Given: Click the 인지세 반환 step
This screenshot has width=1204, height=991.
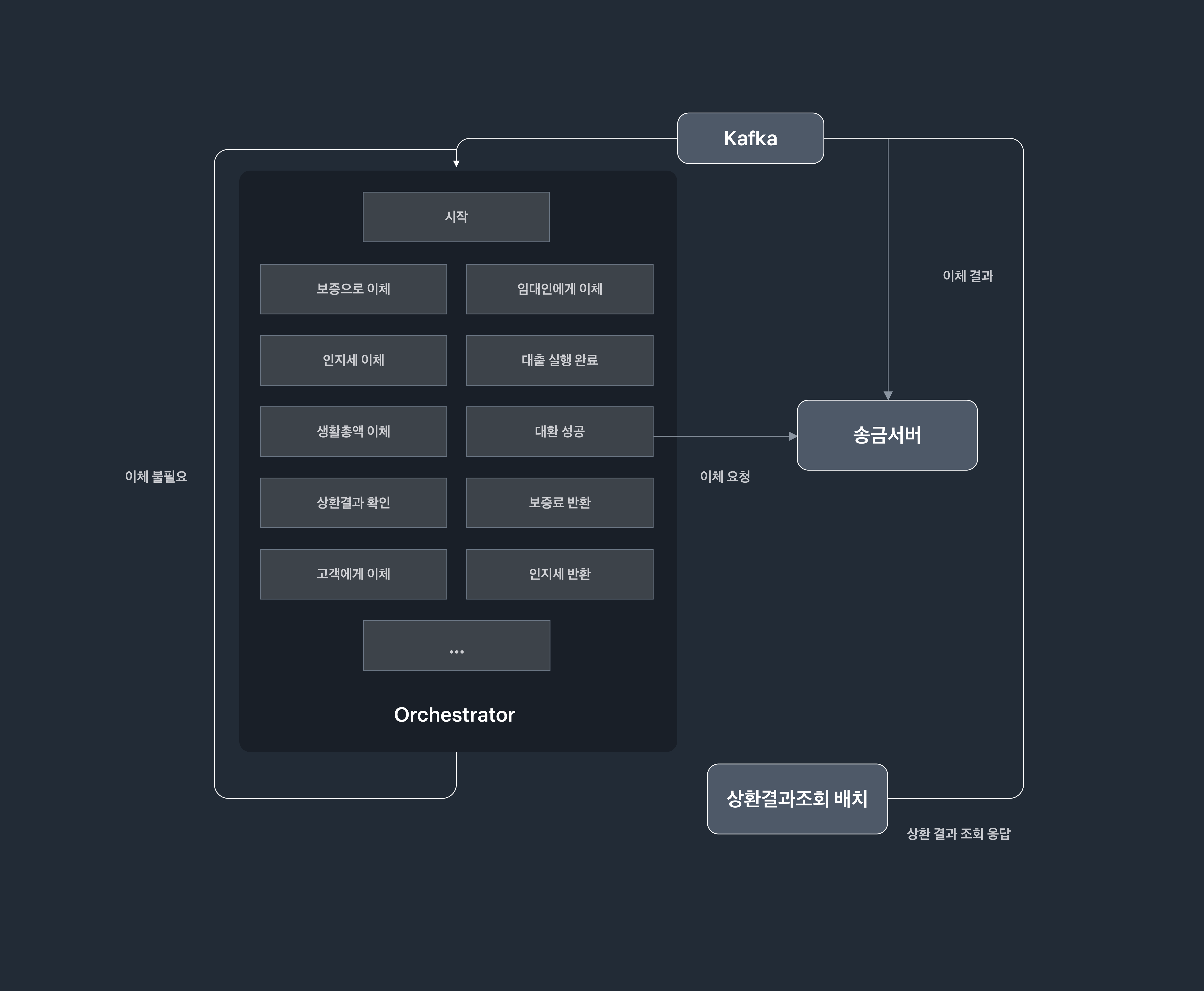Looking at the screenshot, I should (560, 574).
